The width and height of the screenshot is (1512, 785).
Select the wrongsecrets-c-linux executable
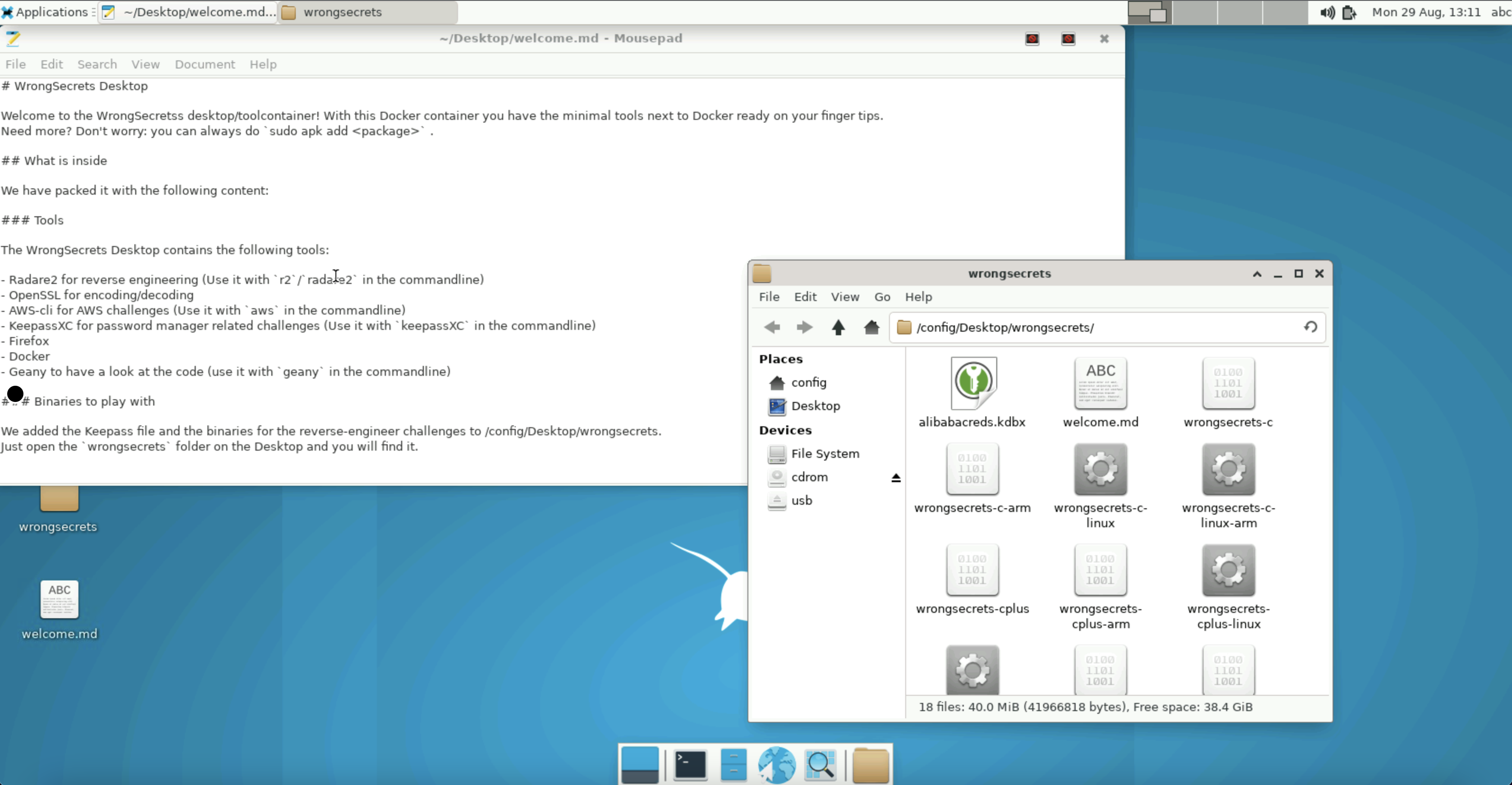click(x=1100, y=486)
